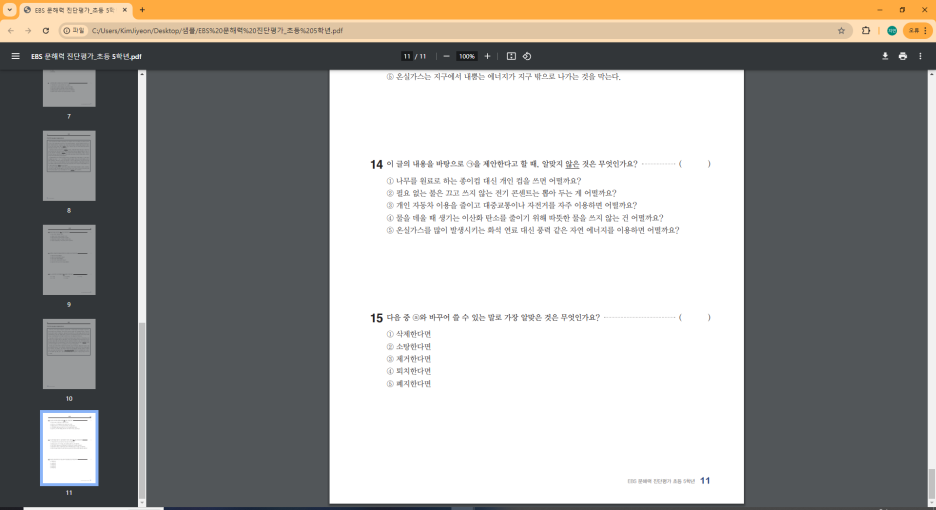Open the Chrome profile avatar
936x510 pixels.
click(x=892, y=30)
